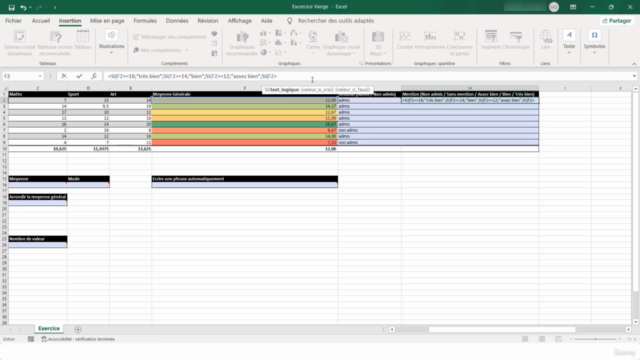
Task: Click the Lien icon
Action: (x=546, y=40)
